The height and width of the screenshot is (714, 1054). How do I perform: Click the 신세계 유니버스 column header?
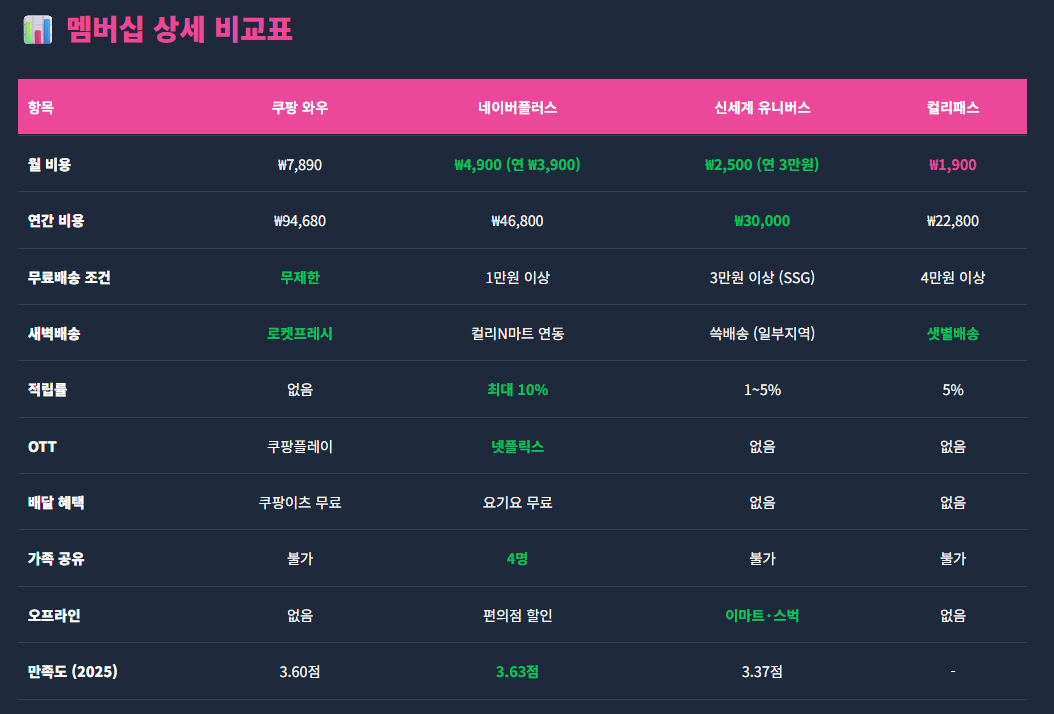[x=762, y=108]
